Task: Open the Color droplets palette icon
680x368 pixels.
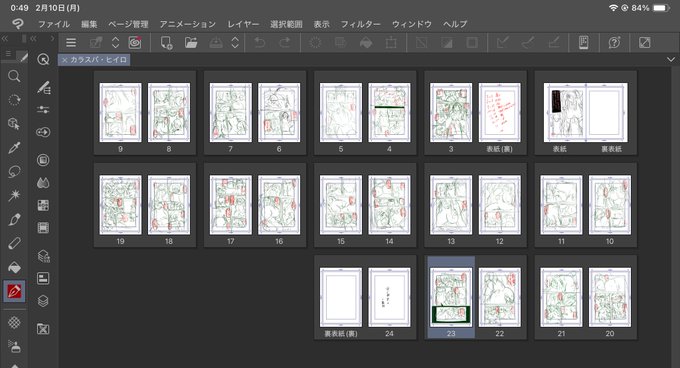Action: point(43,182)
